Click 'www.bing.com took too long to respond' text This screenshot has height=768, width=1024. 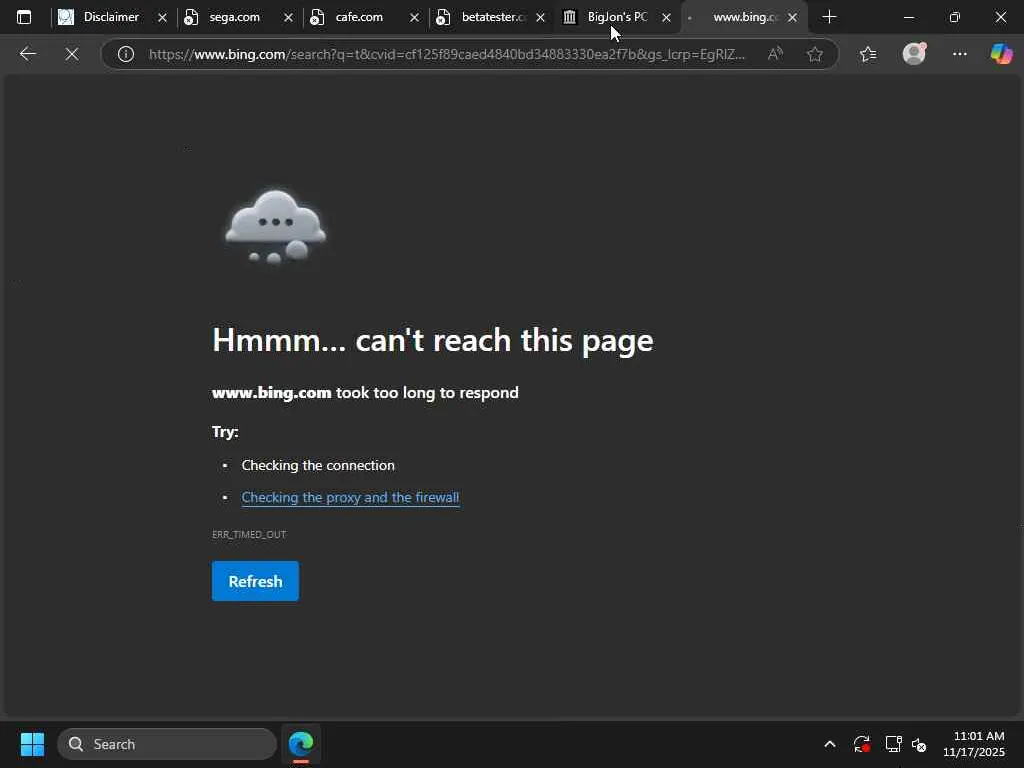pyautogui.click(x=365, y=392)
